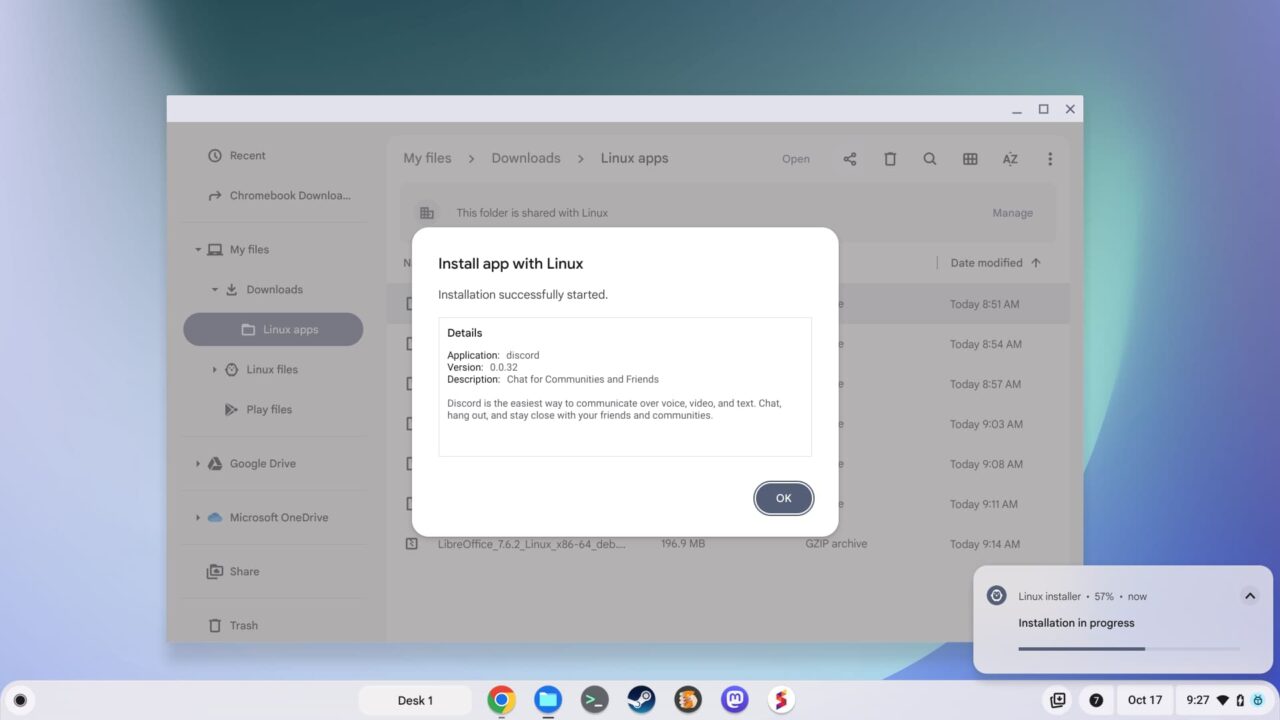
Task: Confirm the dialog with the OK button
Action: pos(783,498)
